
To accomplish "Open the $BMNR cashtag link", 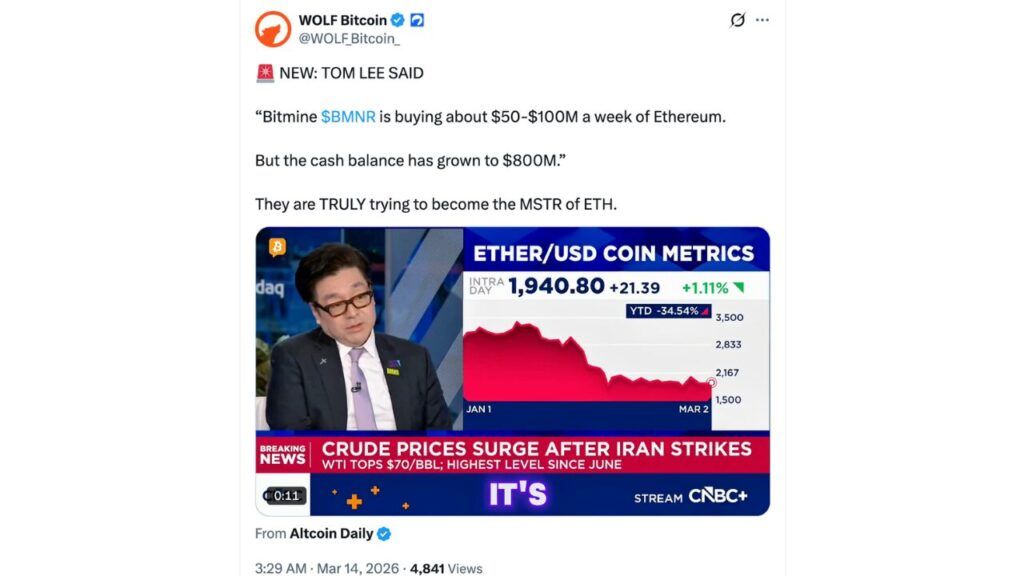I will click(x=348, y=116).
